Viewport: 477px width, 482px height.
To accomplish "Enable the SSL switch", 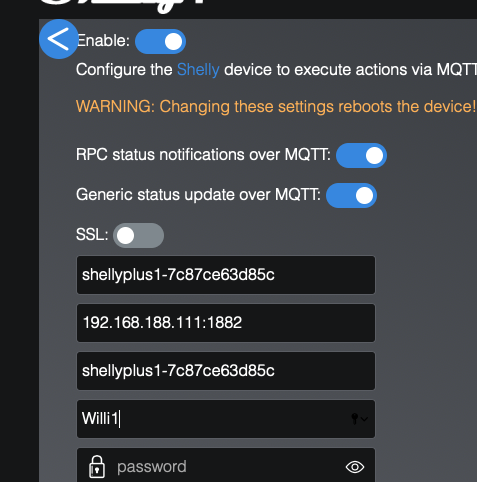I will click(138, 235).
